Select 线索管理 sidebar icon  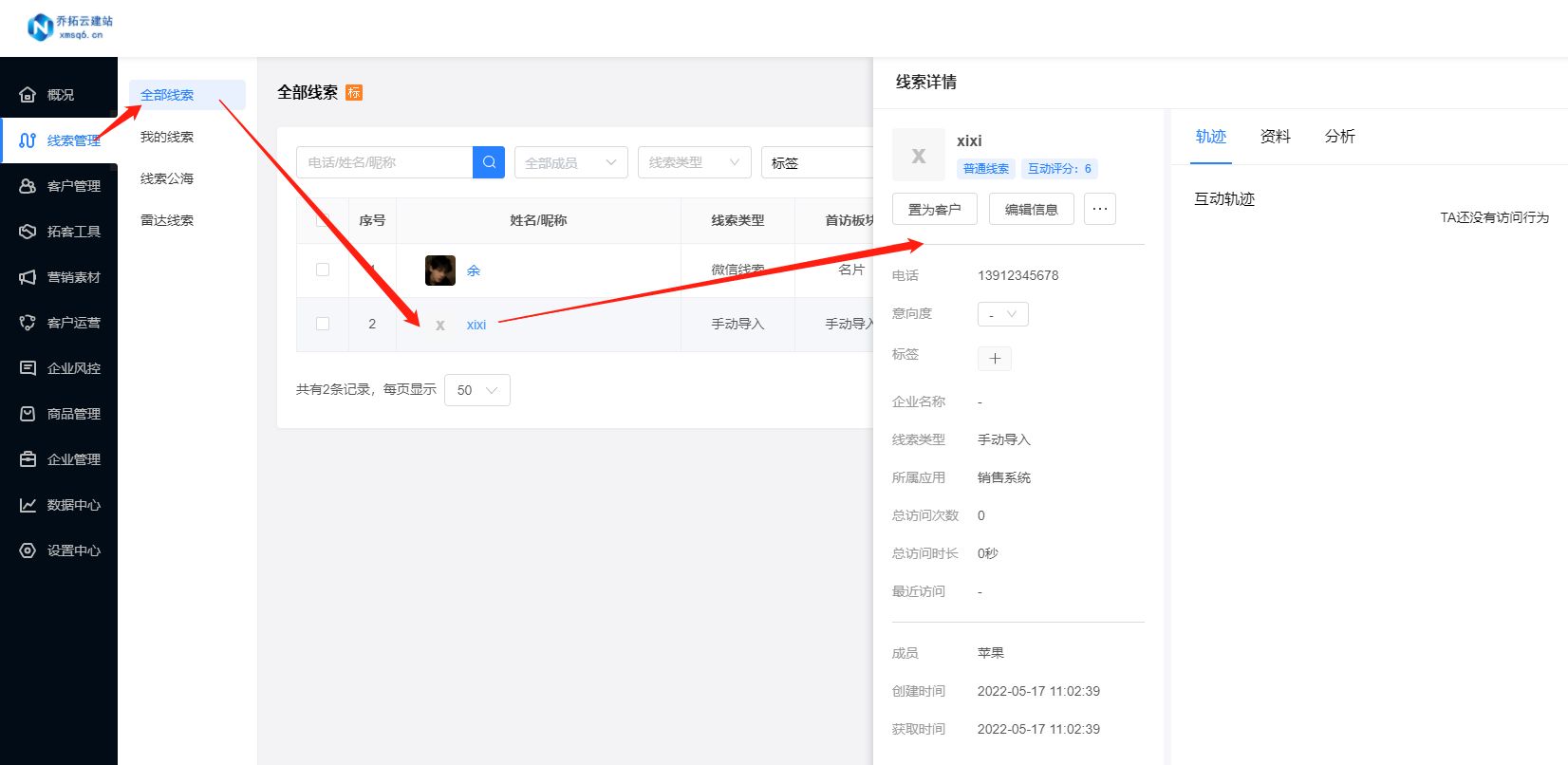coord(28,140)
